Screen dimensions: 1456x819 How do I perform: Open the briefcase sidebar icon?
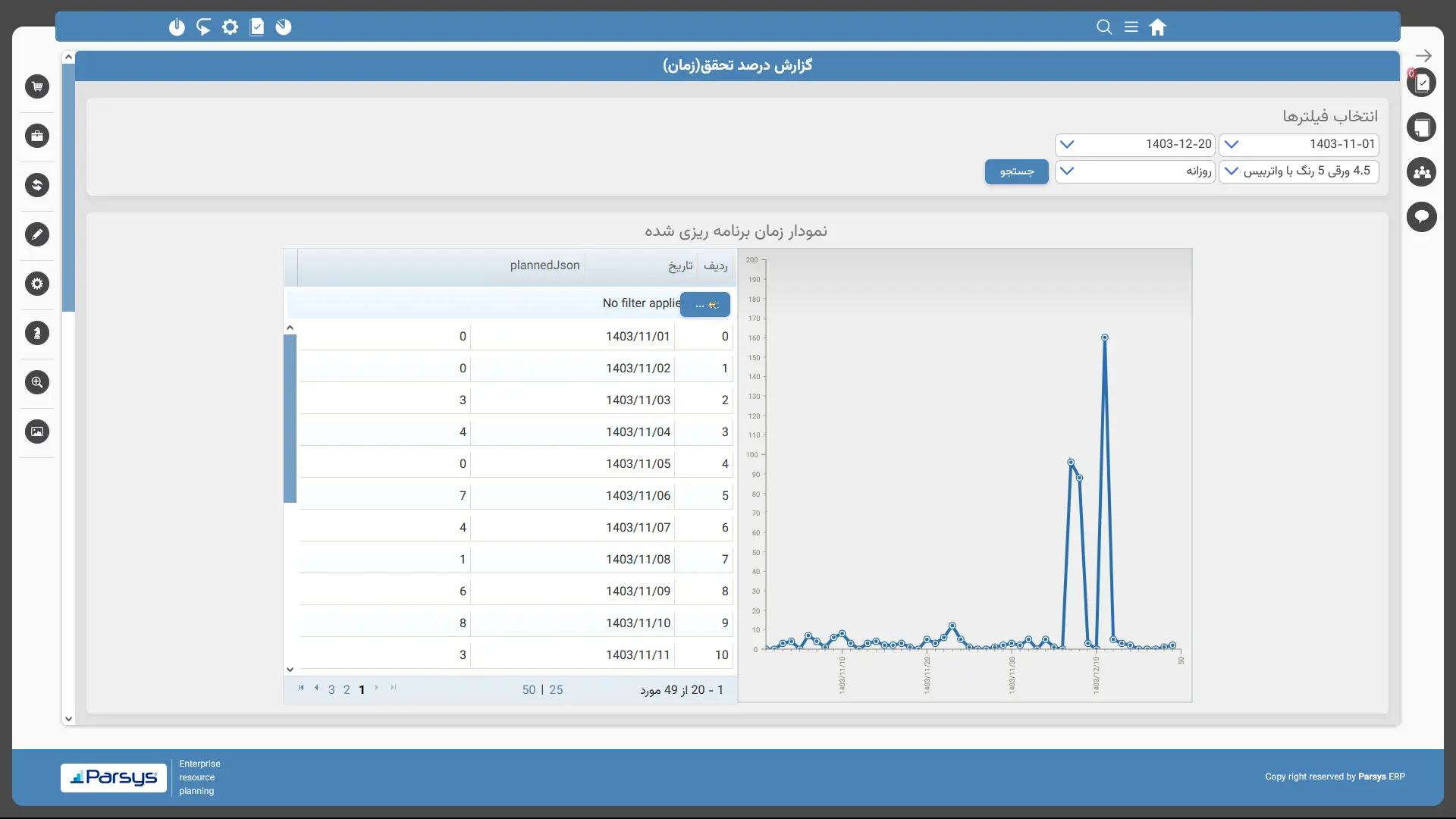pos(36,136)
